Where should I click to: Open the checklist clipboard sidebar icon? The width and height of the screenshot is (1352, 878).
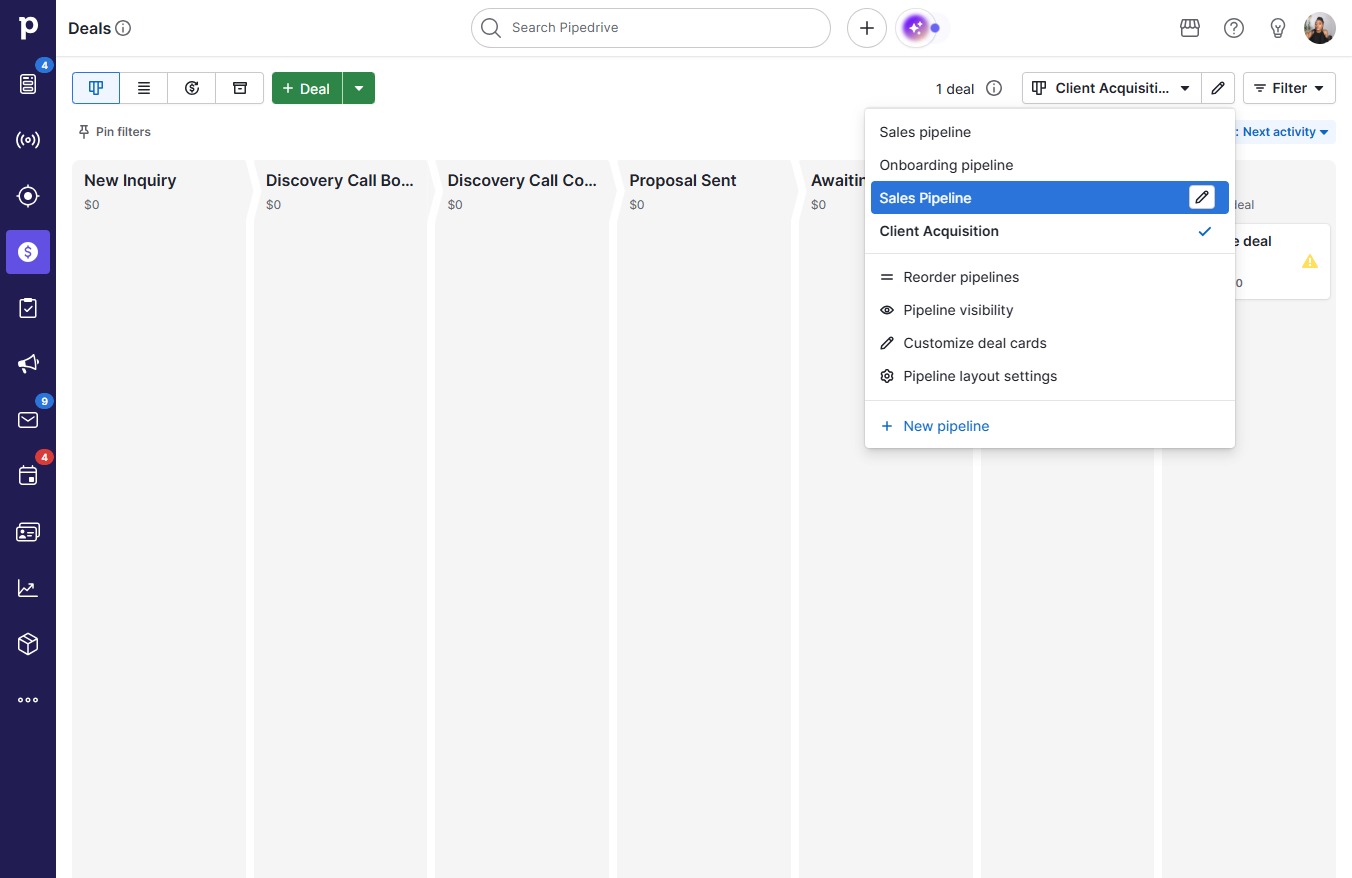(28, 308)
